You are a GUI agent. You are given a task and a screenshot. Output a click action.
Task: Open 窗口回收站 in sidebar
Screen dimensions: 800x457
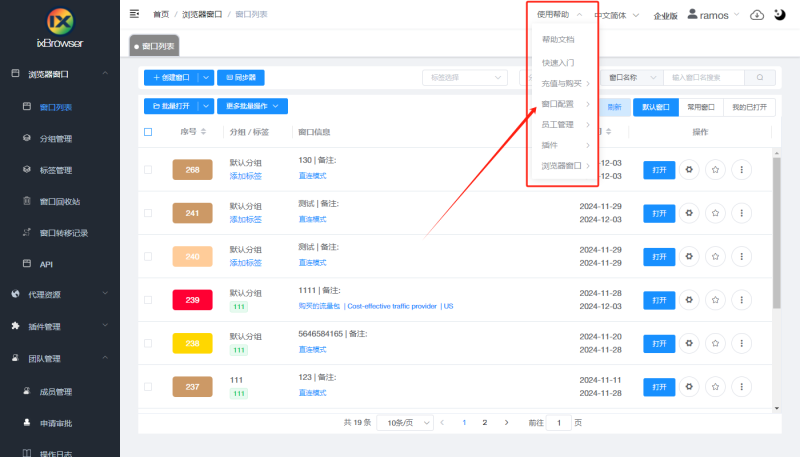60,201
